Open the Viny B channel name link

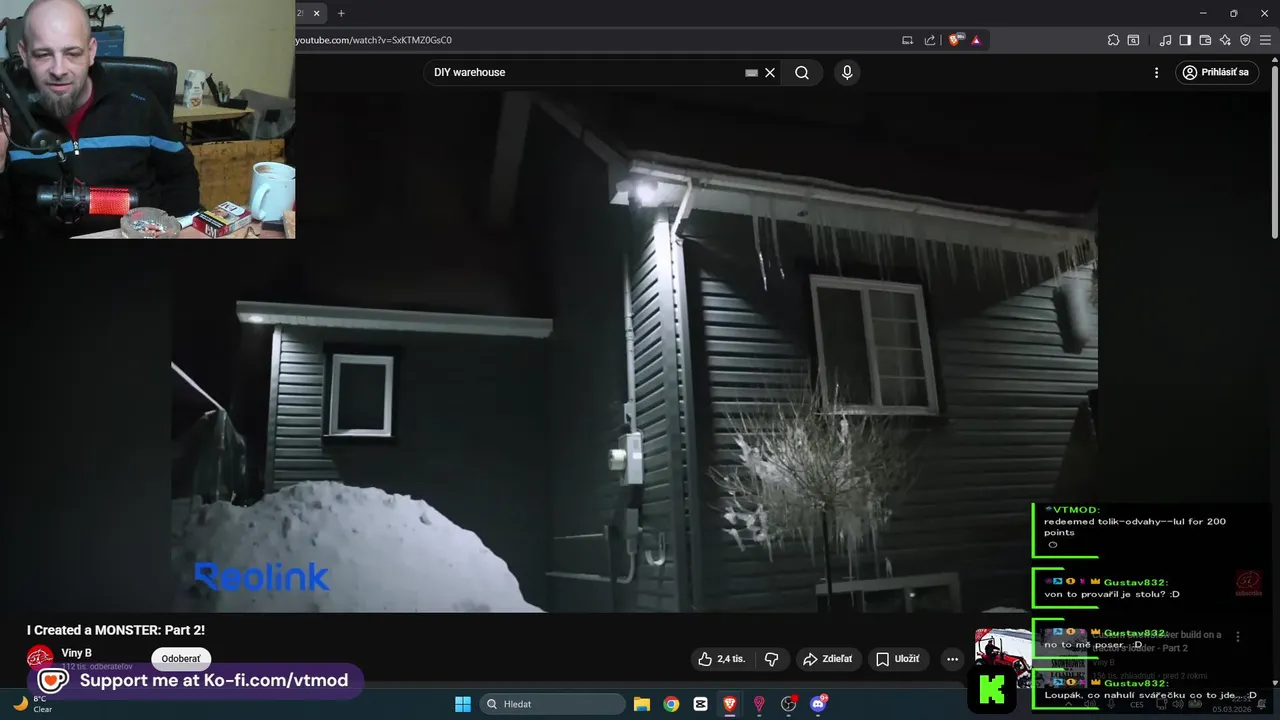pos(77,653)
